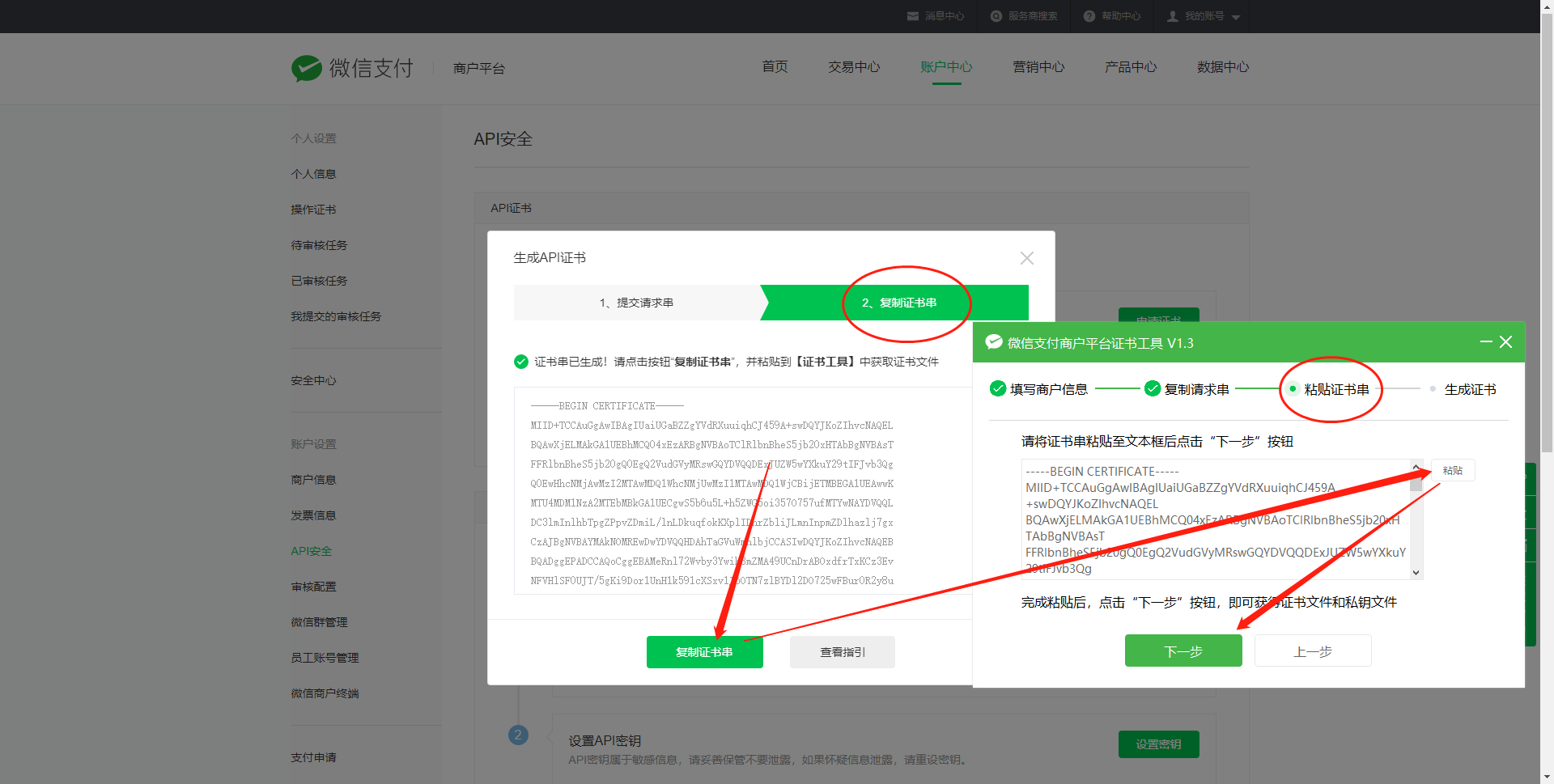Click the 下一步 button

(x=1183, y=651)
